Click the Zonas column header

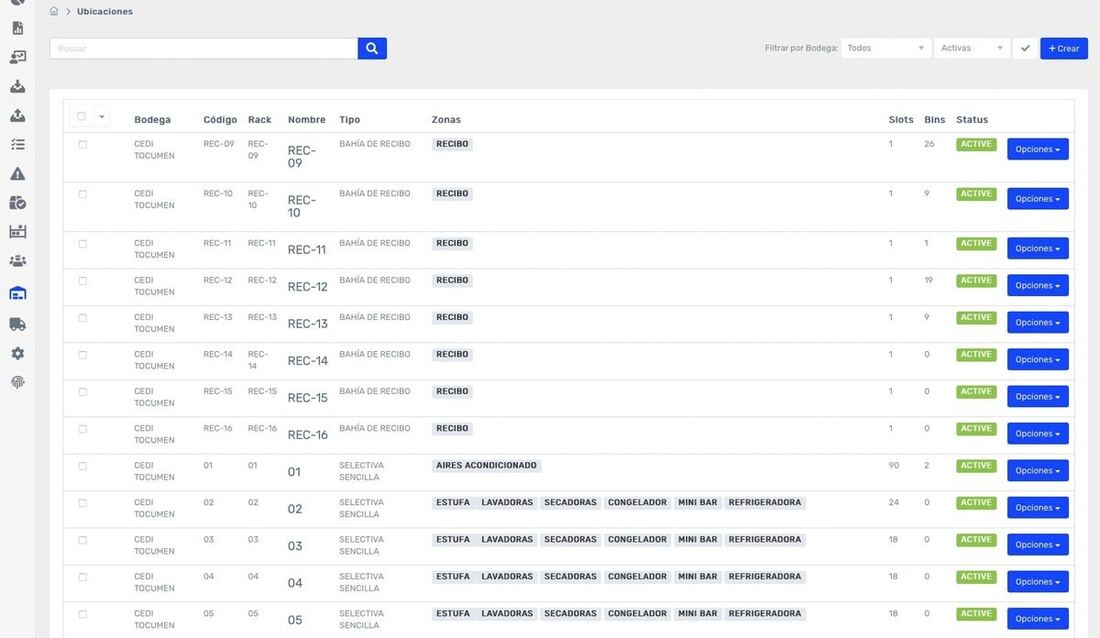point(446,120)
